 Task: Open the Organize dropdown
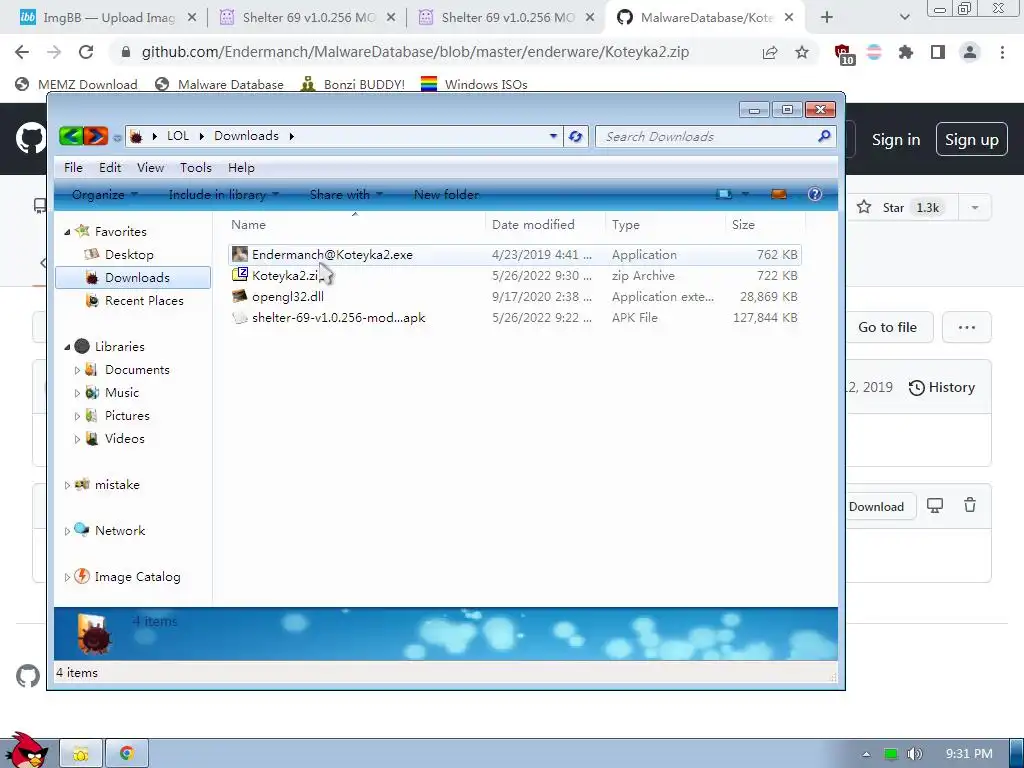pos(104,195)
